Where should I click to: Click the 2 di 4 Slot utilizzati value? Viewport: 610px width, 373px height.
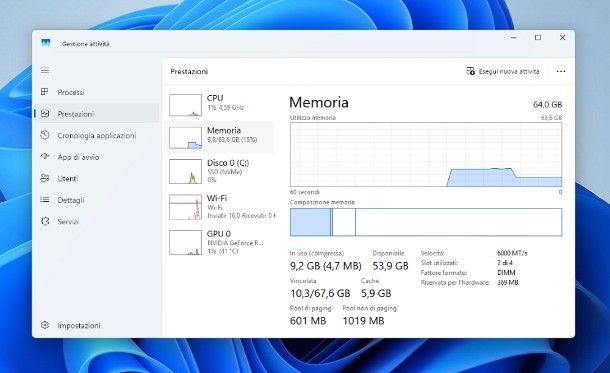(505, 263)
